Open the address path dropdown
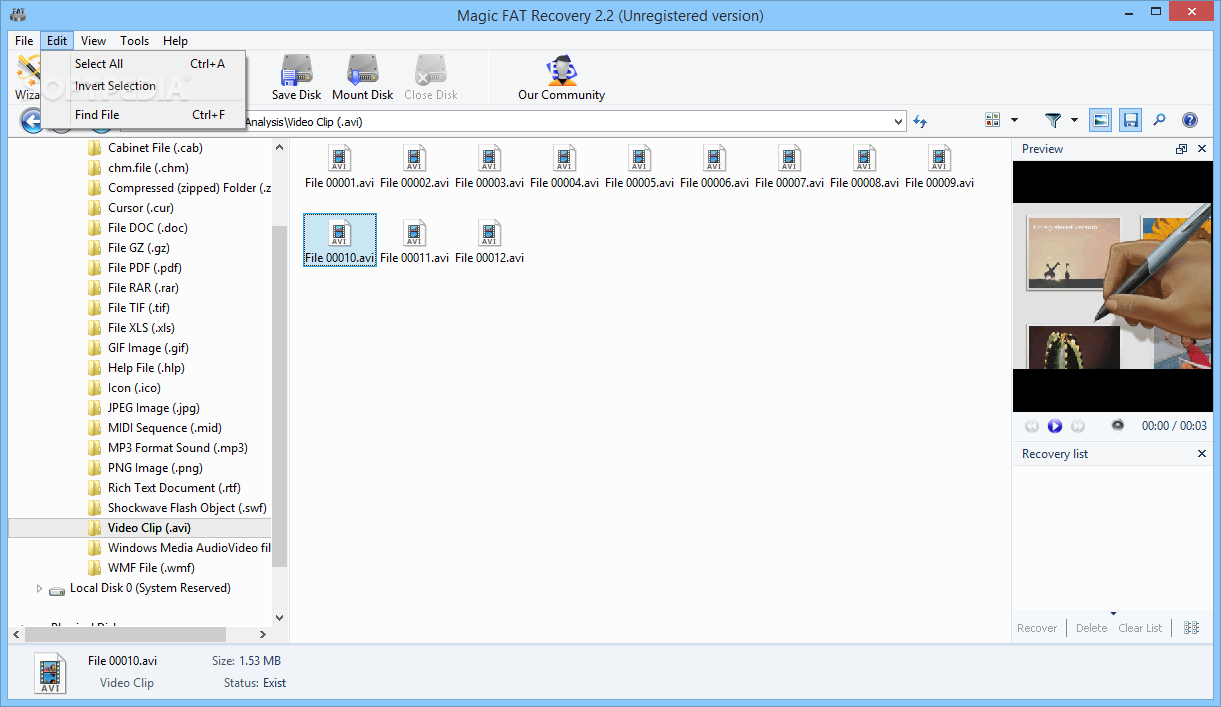 tap(898, 121)
